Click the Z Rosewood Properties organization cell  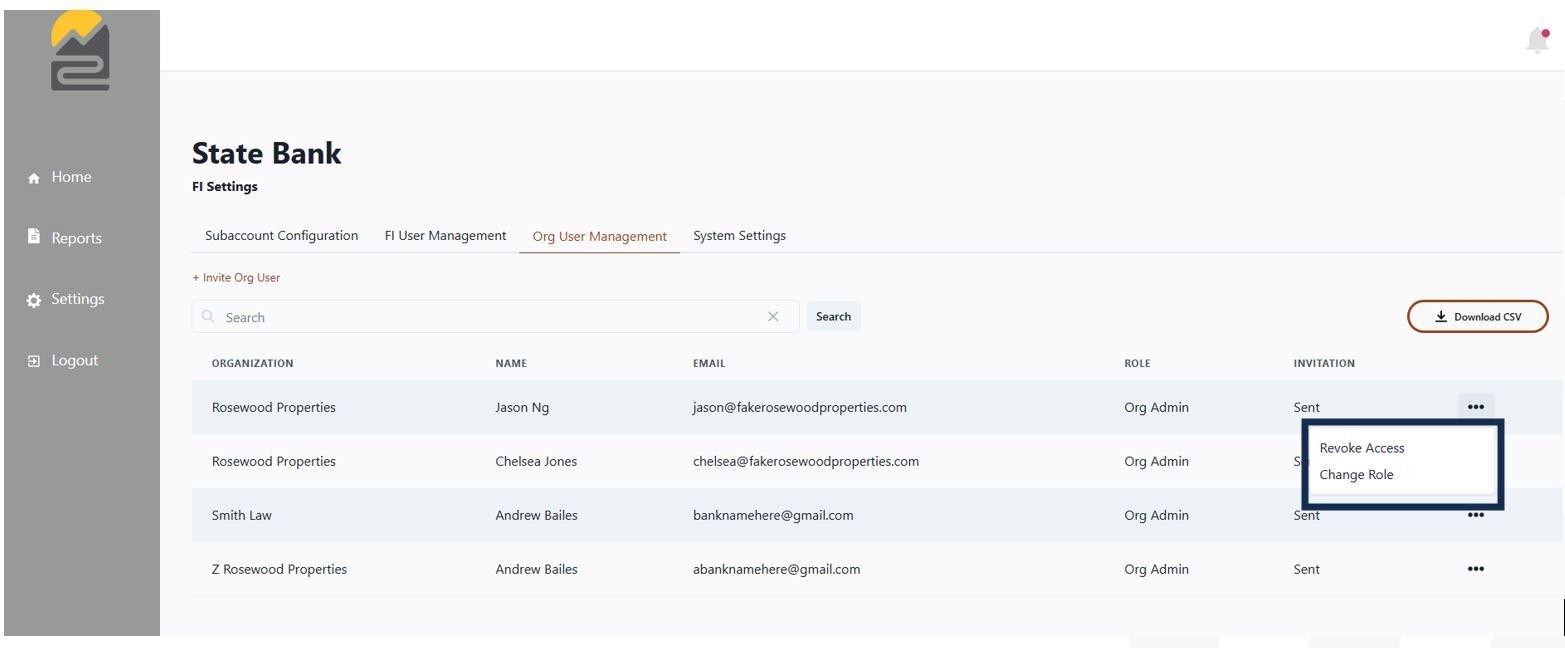tap(279, 569)
